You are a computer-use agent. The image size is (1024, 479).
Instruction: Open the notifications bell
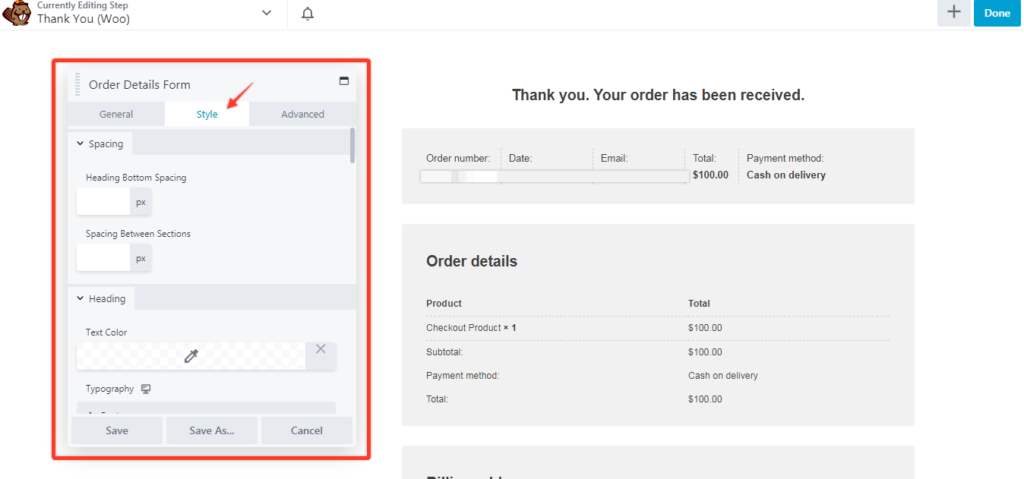(307, 13)
